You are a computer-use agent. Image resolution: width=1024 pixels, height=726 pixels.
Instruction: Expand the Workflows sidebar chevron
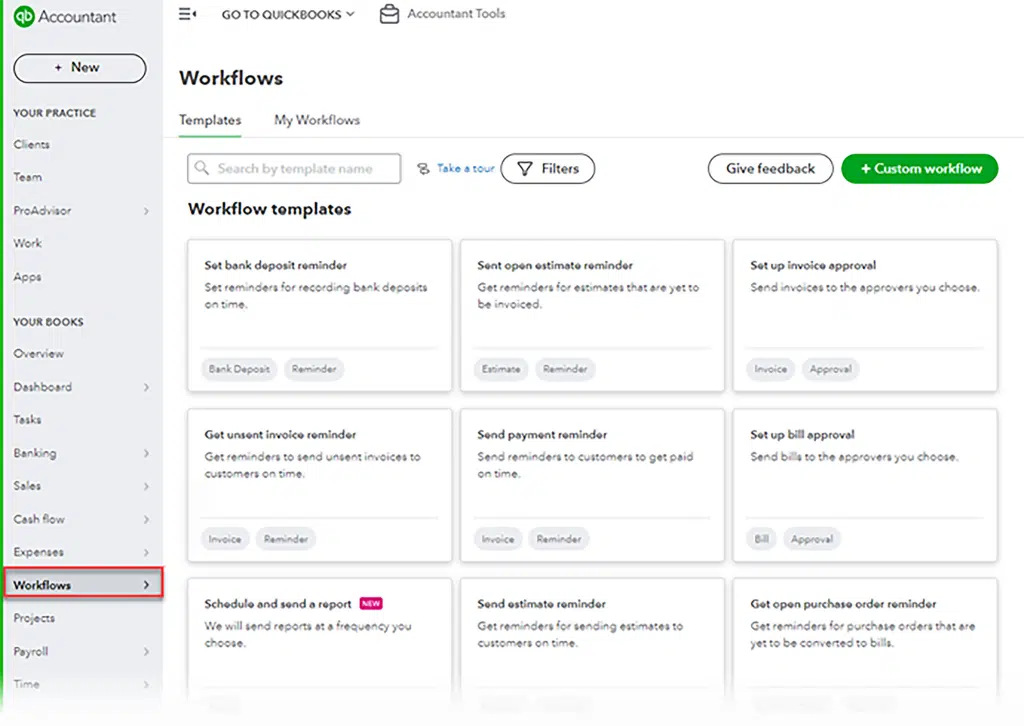tap(146, 585)
